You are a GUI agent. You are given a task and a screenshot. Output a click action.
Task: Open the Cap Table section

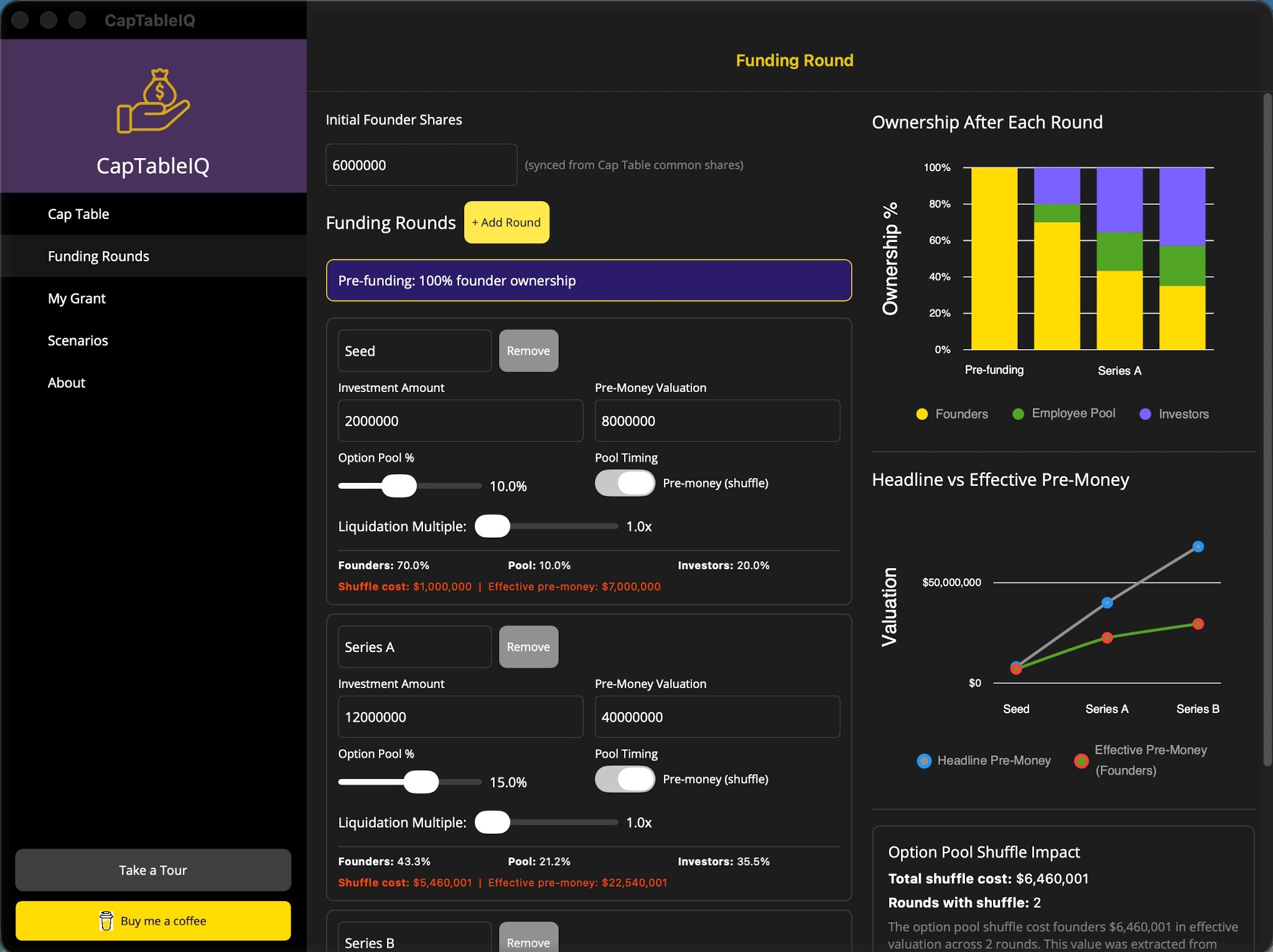(78, 214)
